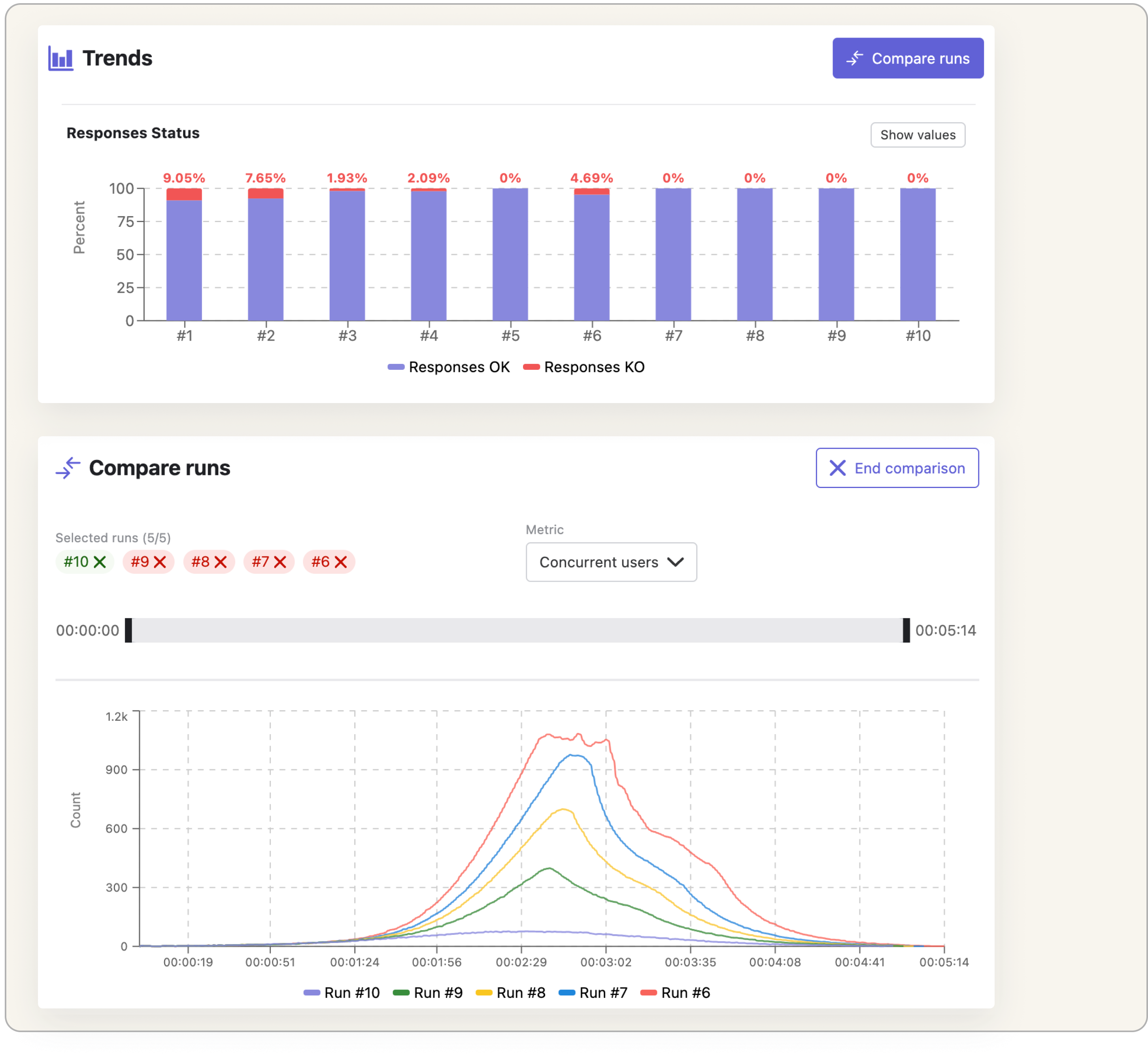This screenshot has width=1148, height=1059.
Task: Click the 00:00:00 start time label
Action: (87, 630)
